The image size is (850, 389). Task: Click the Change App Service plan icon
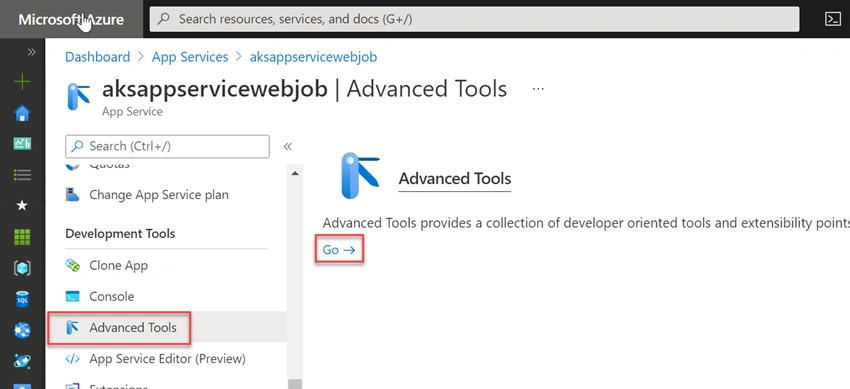pos(72,194)
